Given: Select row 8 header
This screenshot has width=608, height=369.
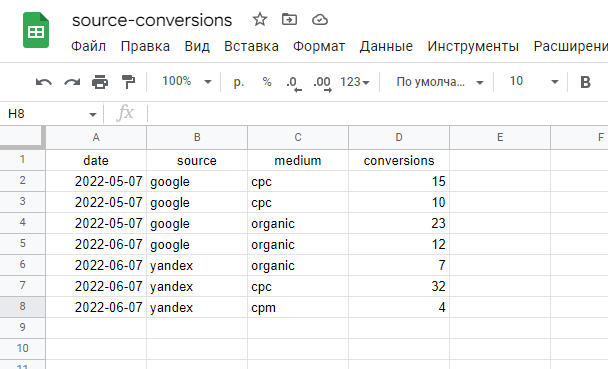Looking at the screenshot, I should (x=22, y=307).
